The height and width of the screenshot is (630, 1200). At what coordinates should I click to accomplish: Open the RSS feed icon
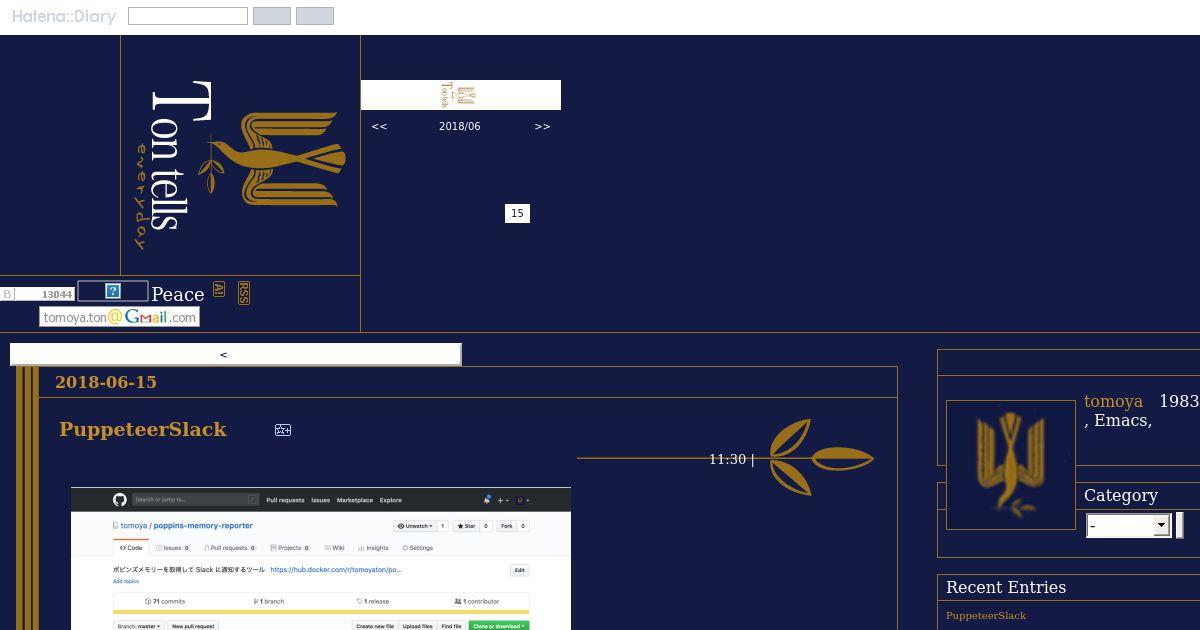point(243,293)
